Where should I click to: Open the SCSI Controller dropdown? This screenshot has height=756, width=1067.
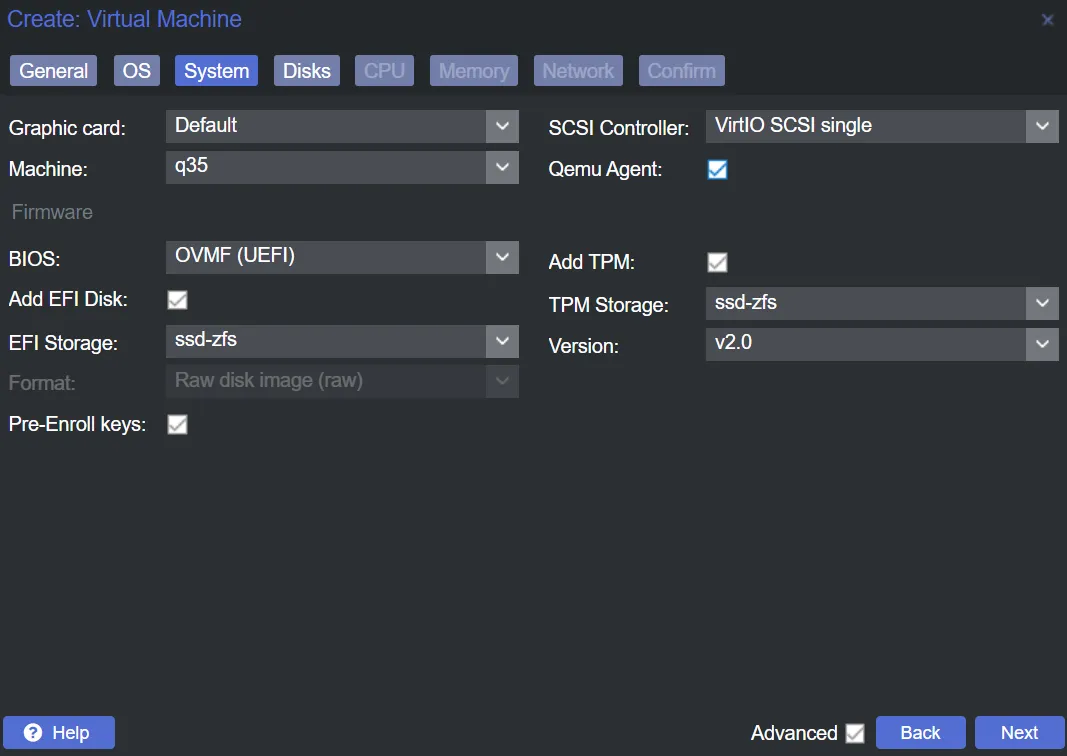click(x=1042, y=126)
